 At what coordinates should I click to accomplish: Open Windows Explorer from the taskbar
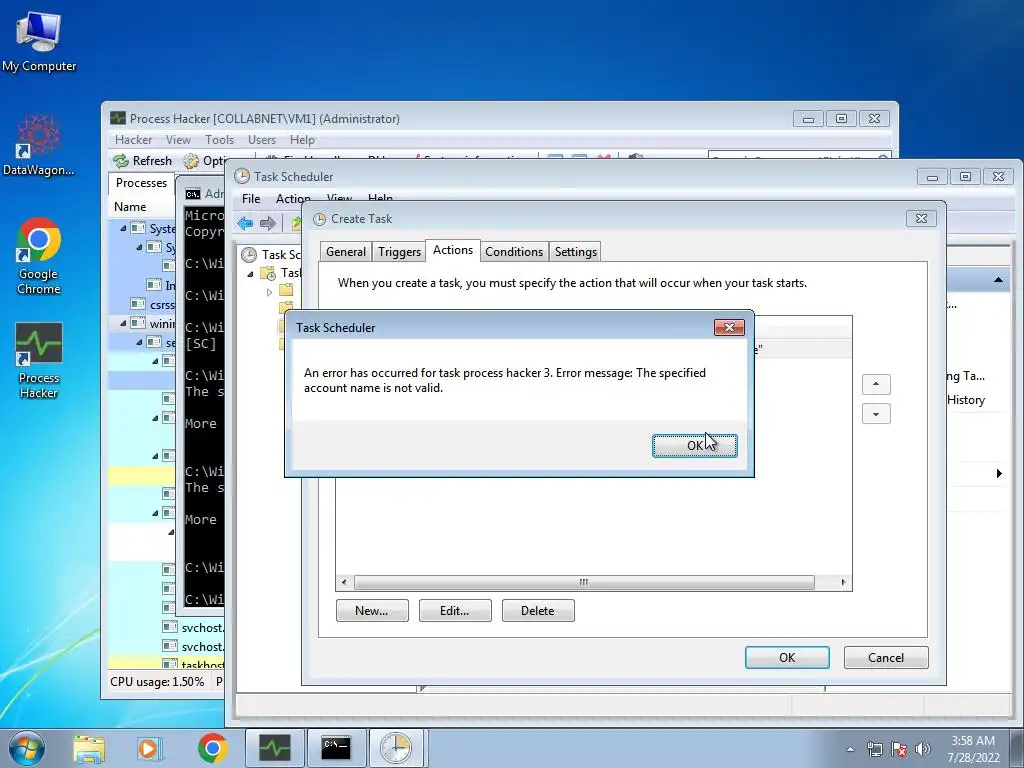(x=89, y=748)
